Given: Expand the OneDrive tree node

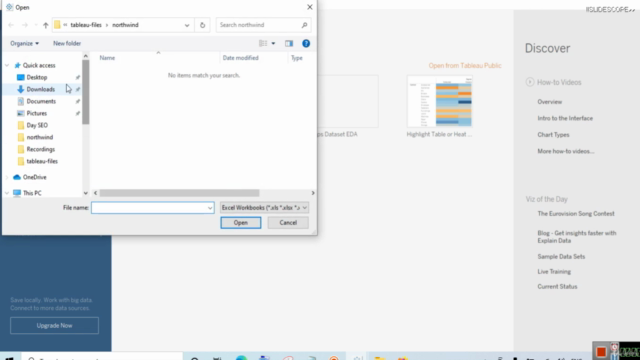Looking at the screenshot, I should tap(7, 177).
